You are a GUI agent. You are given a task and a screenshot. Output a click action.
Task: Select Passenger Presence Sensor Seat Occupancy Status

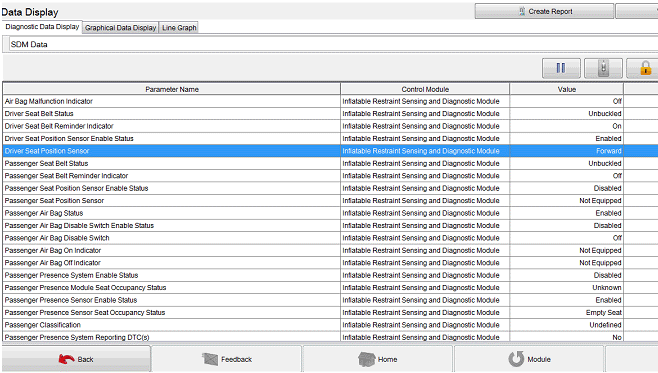[x=330, y=313]
